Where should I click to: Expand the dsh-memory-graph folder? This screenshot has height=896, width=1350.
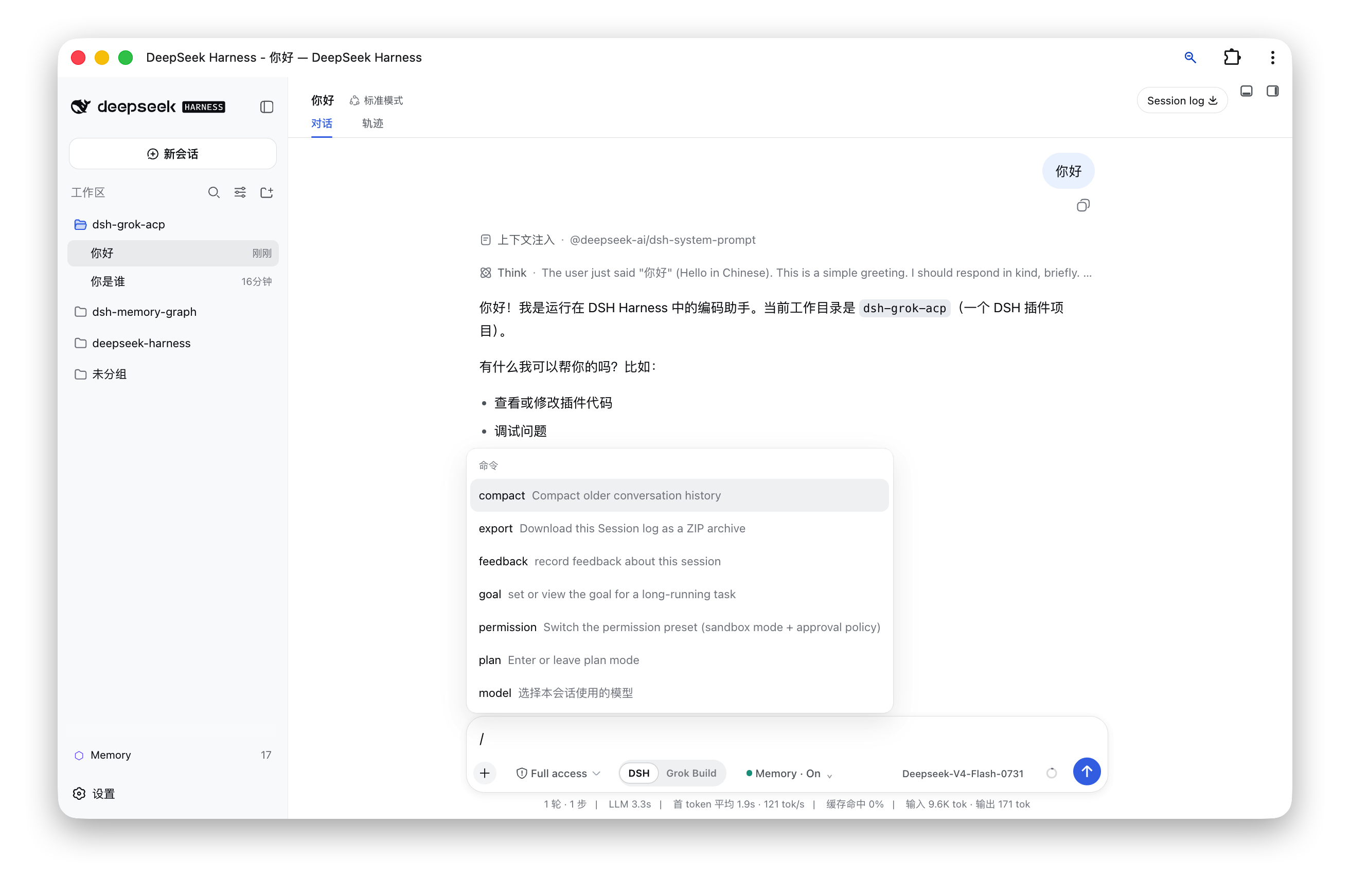click(x=172, y=312)
